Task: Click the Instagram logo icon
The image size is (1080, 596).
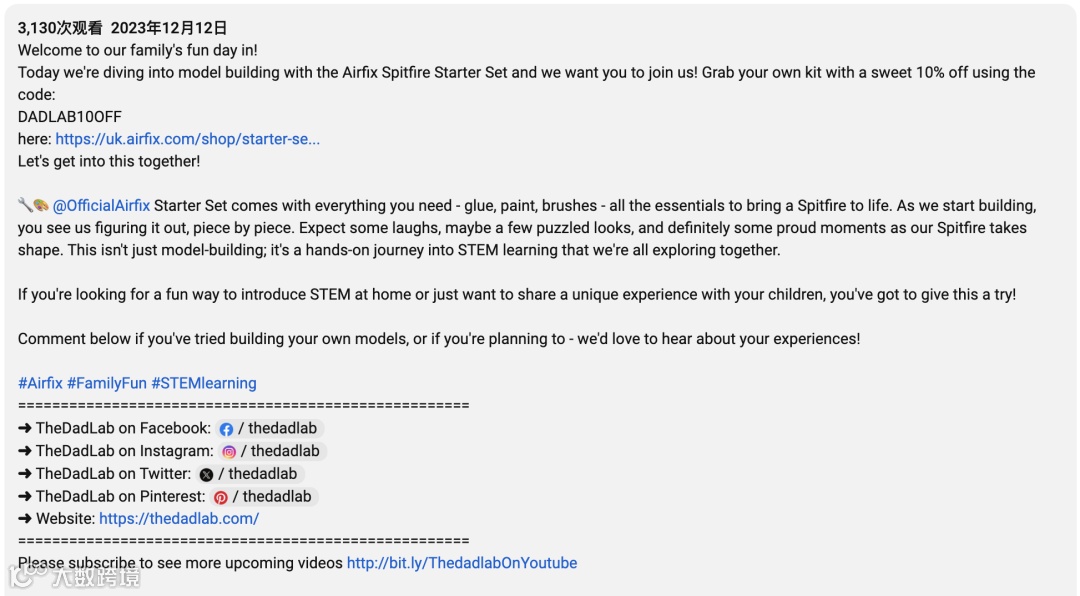Action: 229,452
